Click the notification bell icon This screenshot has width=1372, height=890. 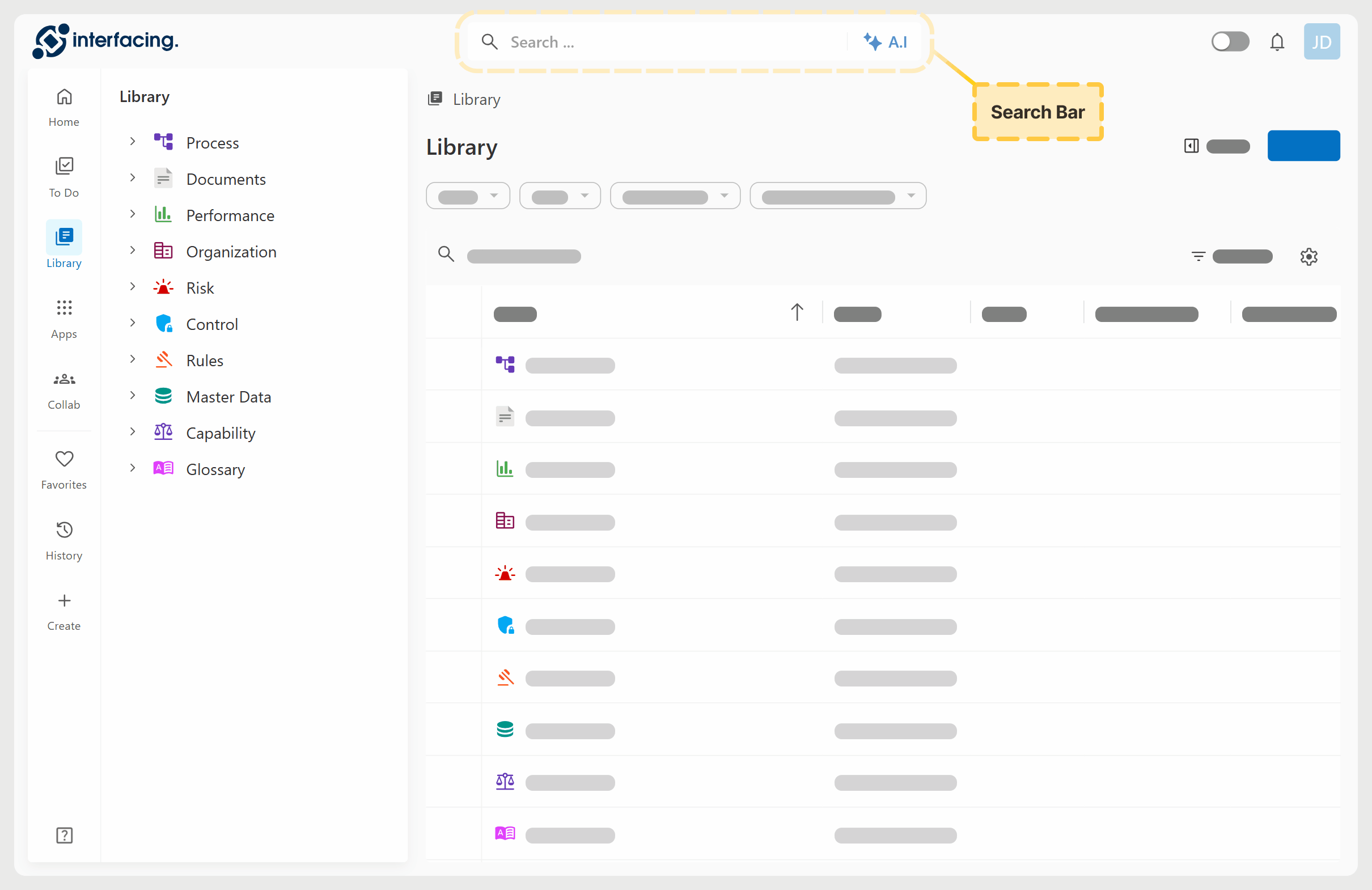pyautogui.click(x=1277, y=42)
